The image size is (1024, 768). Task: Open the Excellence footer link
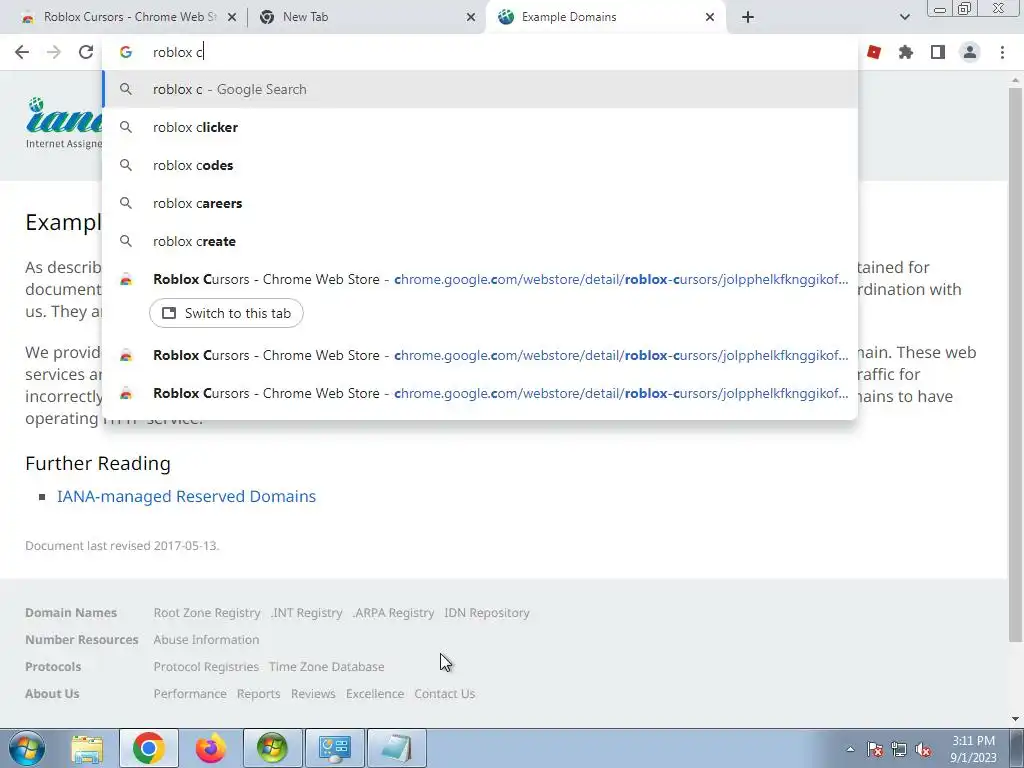click(375, 694)
